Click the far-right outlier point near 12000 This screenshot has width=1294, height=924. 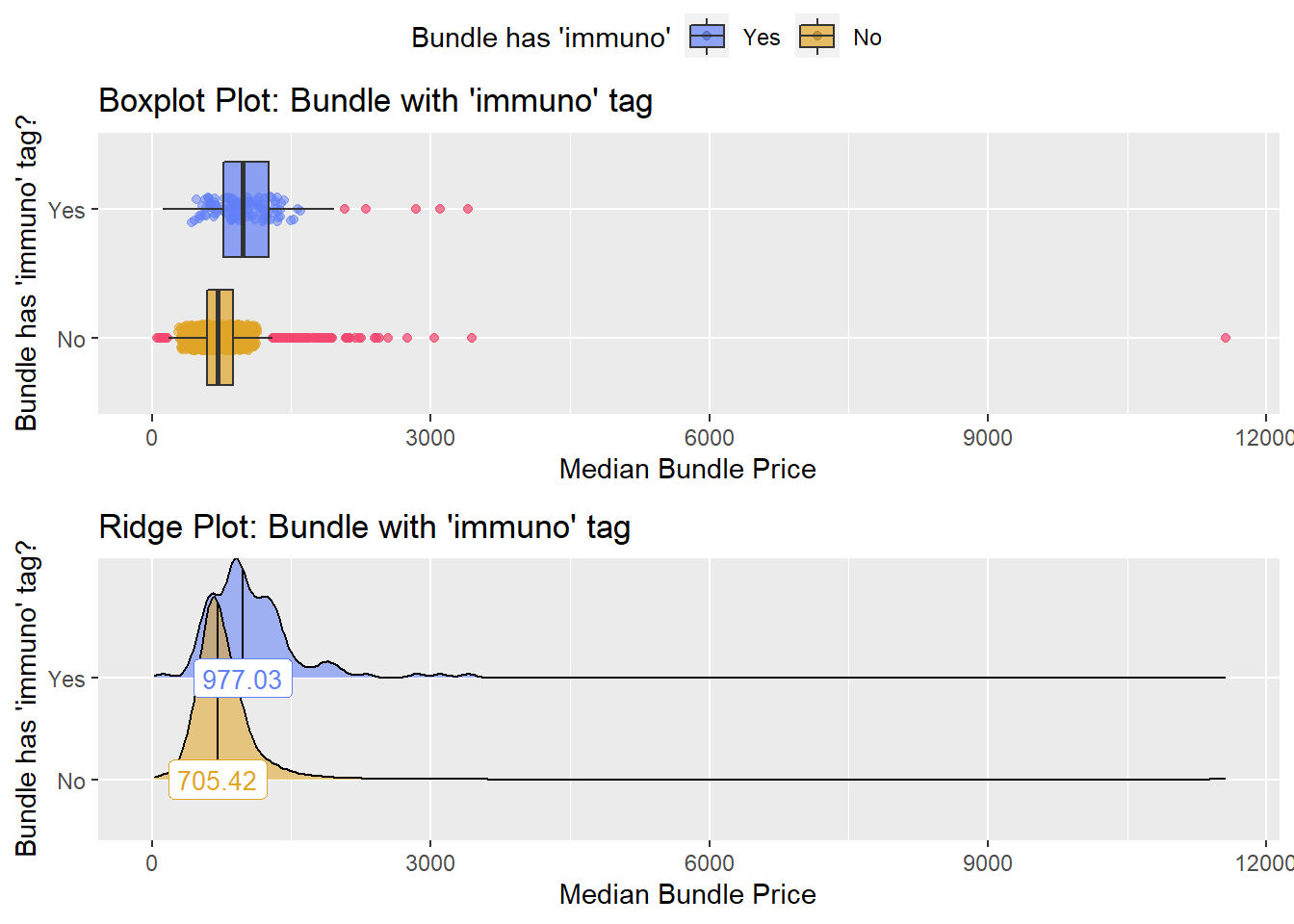[x=1226, y=338]
